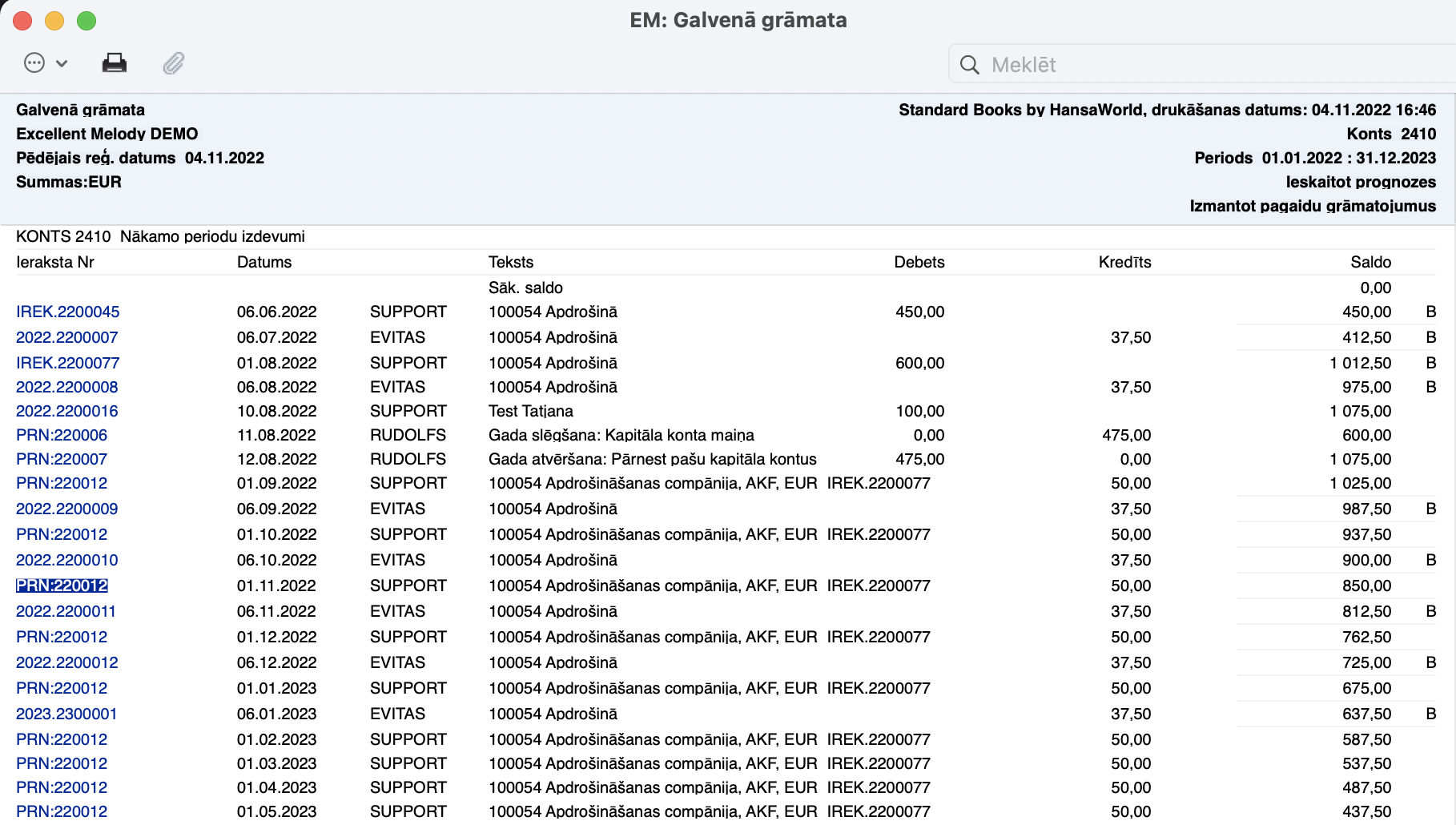Screen dimensions: 1456x825
Task: Open record link 2022.2200012
Action: [67, 662]
